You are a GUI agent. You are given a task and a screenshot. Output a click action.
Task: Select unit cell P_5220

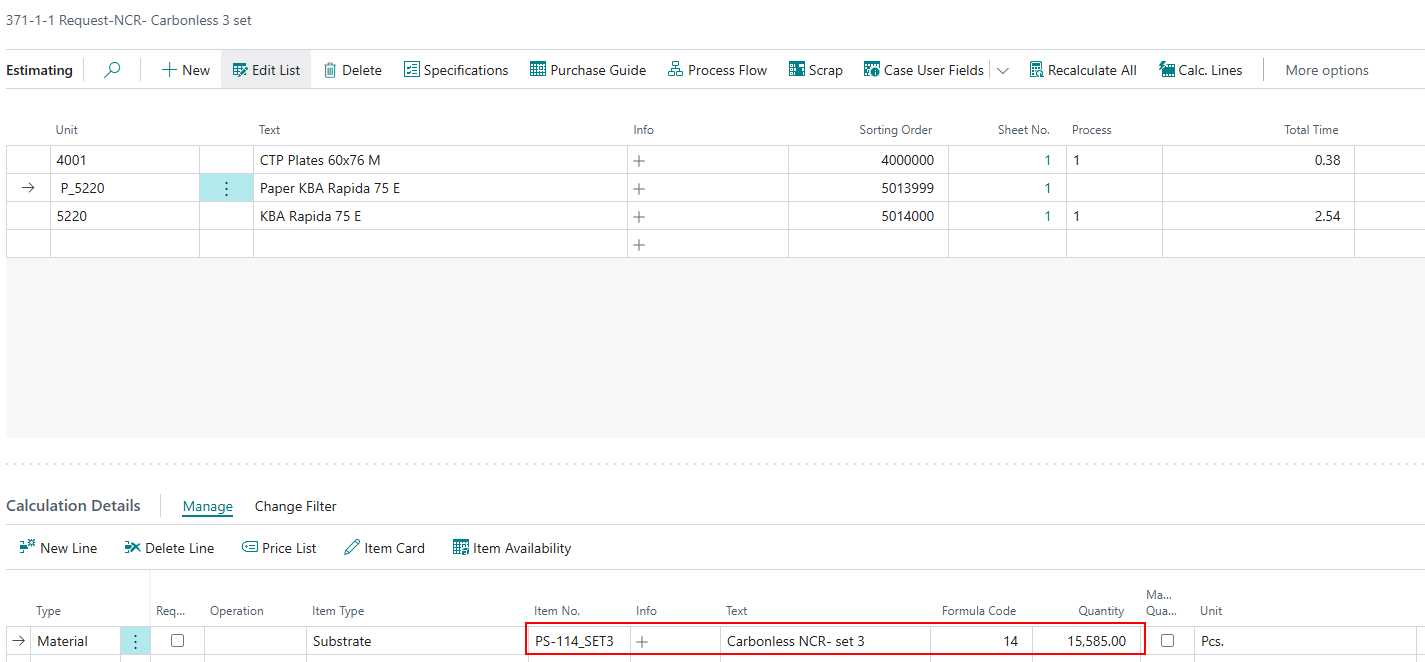pyautogui.click(x=125, y=188)
